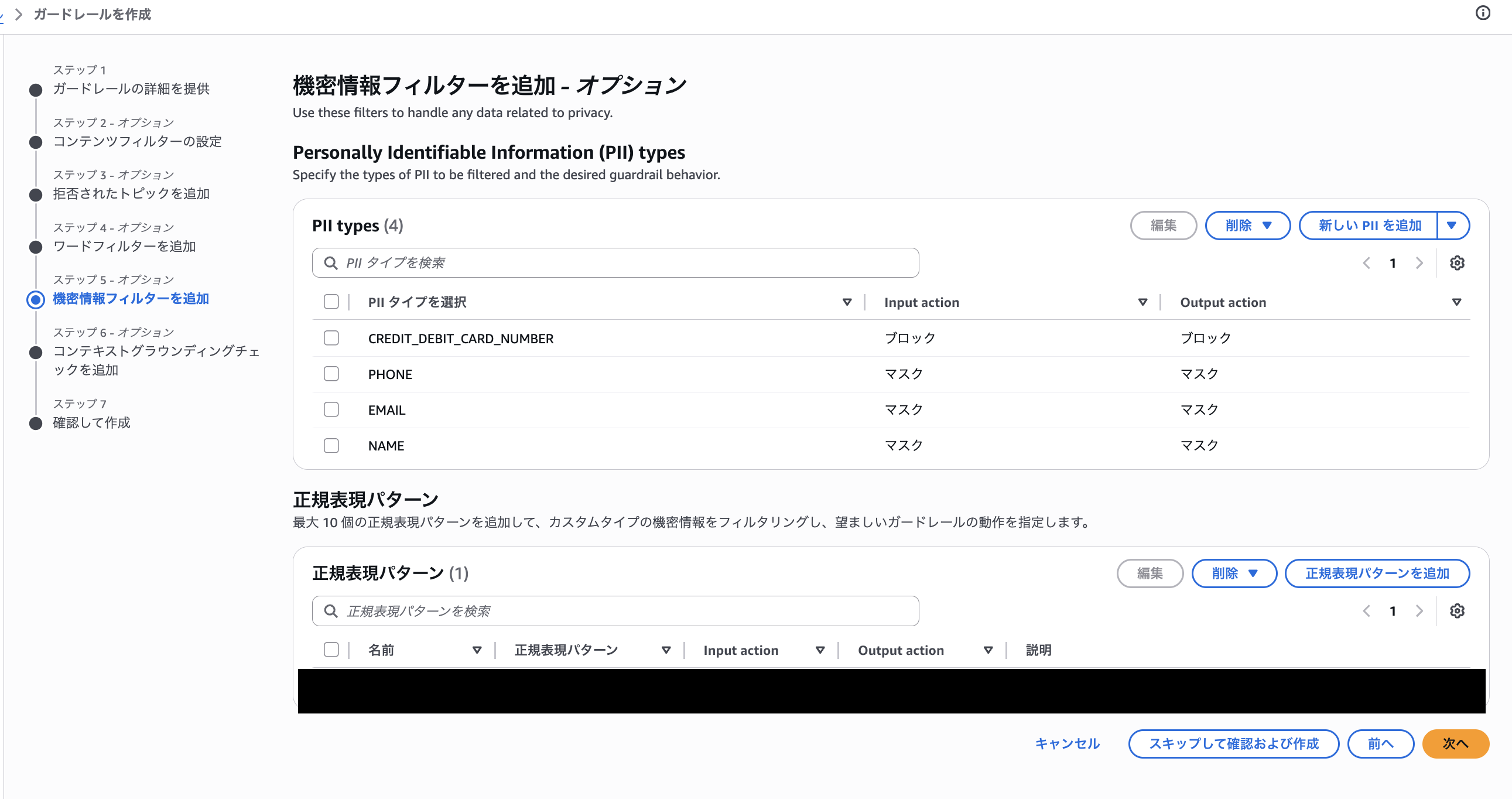Viewport: 1512px width, 799px height.
Task: Click the 正規表現パターンを追加 button
Action: [1377, 573]
